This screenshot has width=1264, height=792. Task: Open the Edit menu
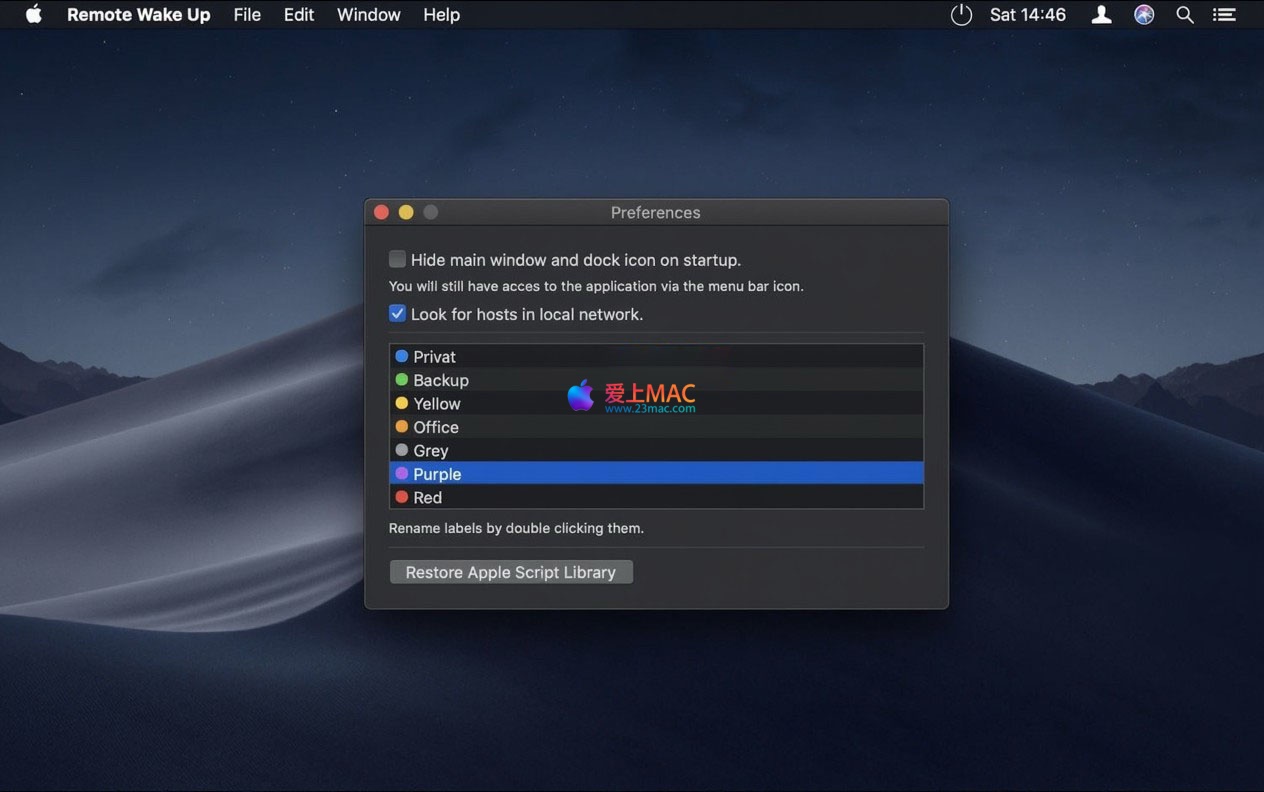[298, 15]
